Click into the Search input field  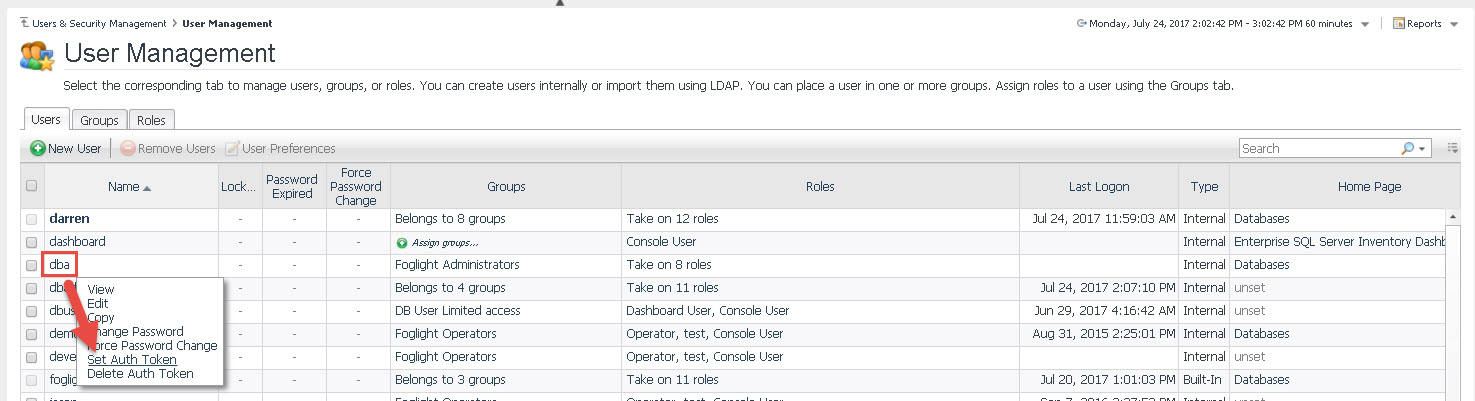click(x=1318, y=148)
